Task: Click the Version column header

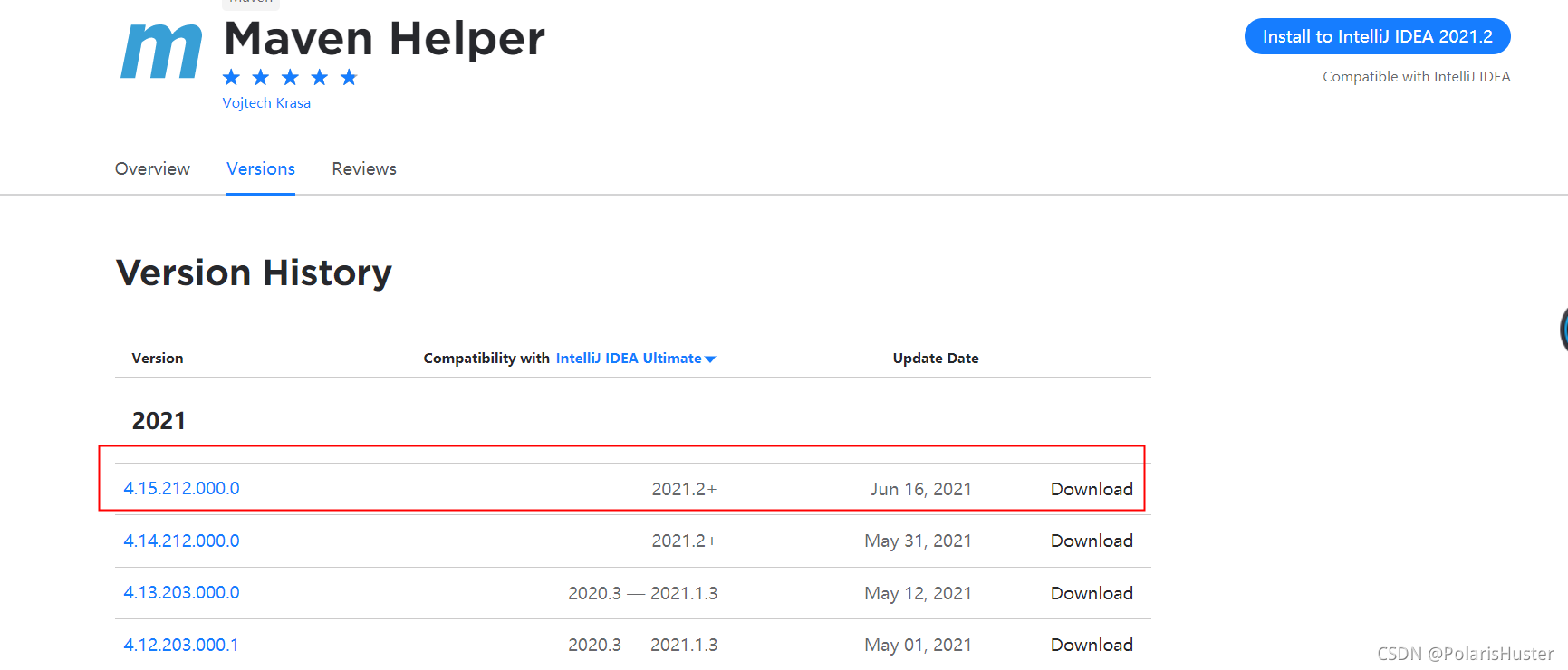Action: click(x=158, y=359)
